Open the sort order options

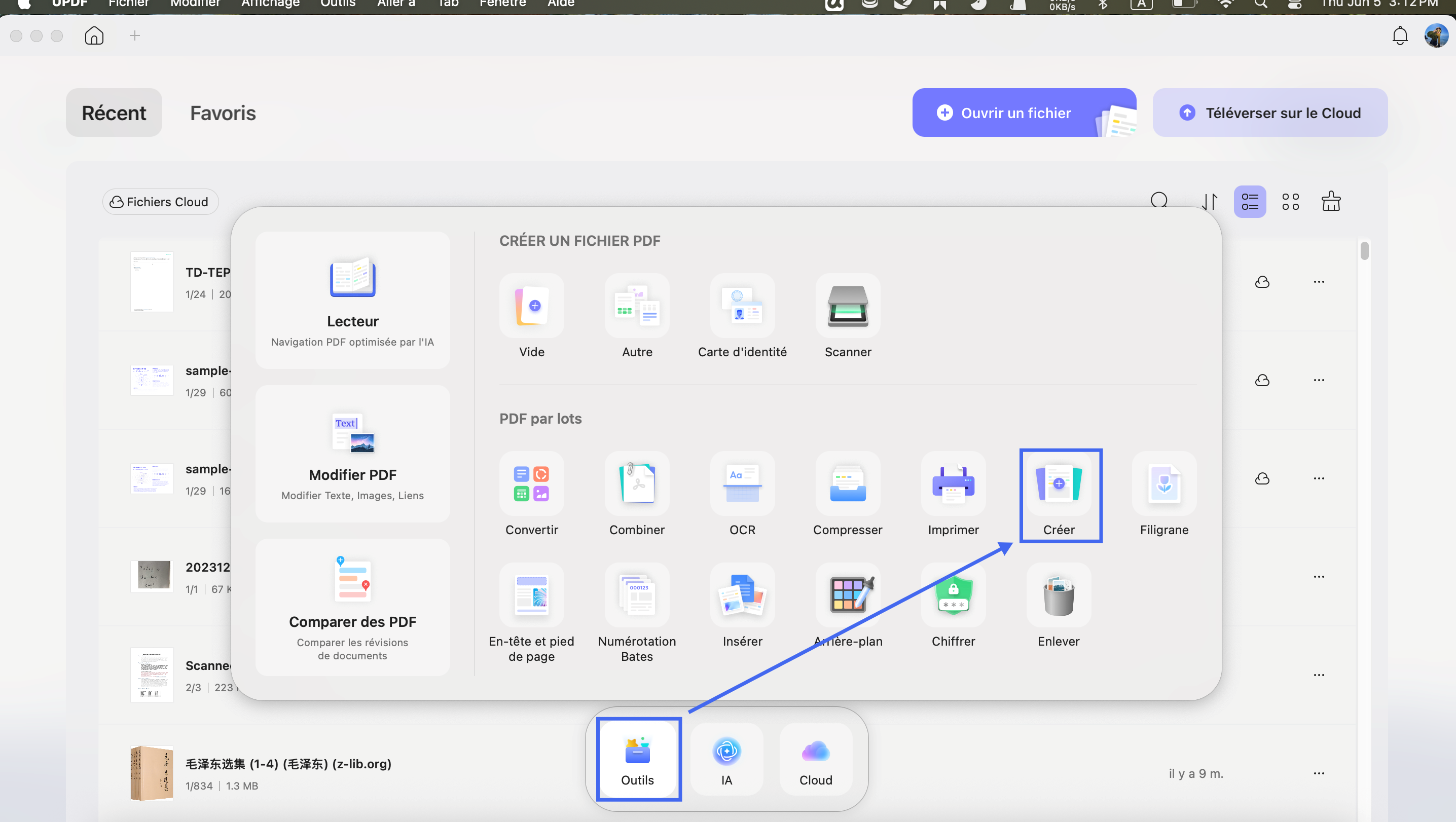click(1209, 202)
